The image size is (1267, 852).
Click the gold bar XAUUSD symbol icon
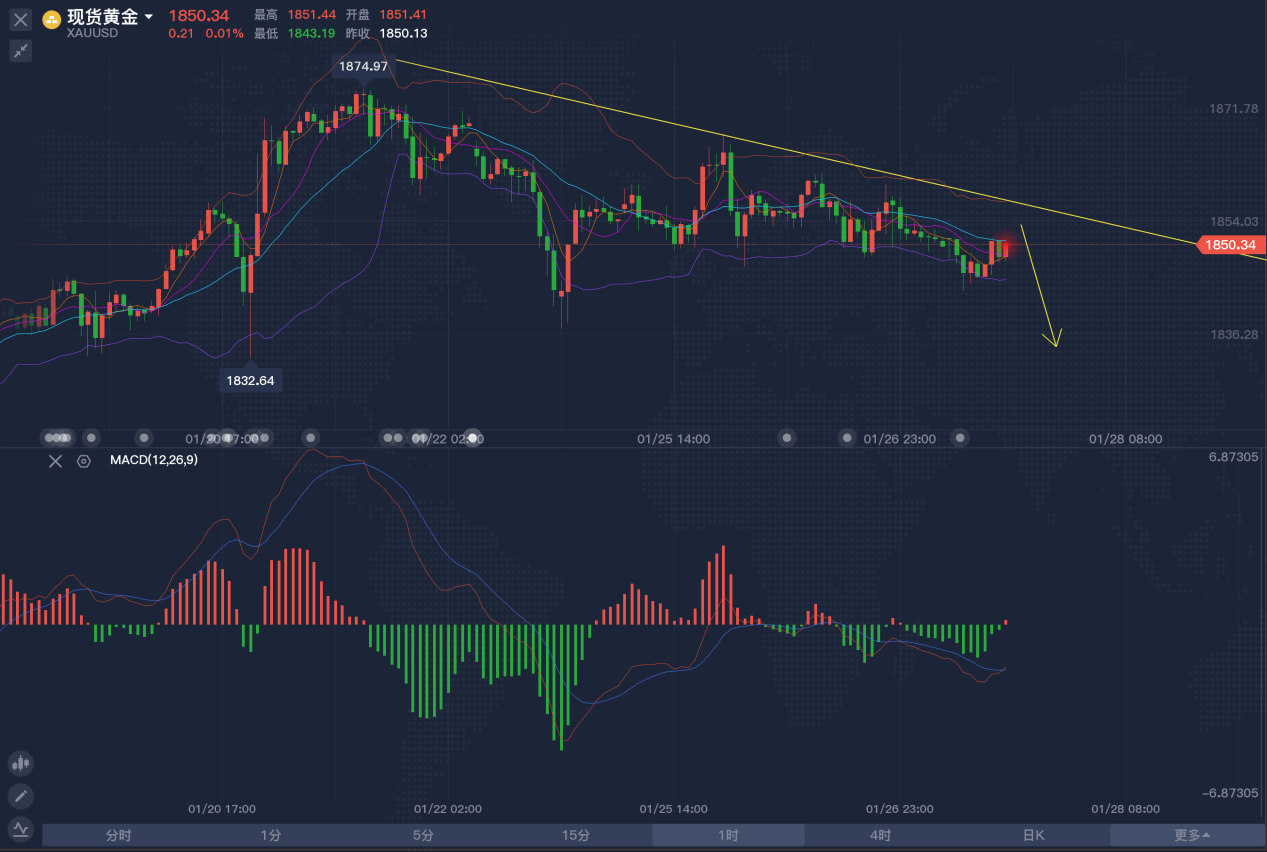(x=51, y=19)
